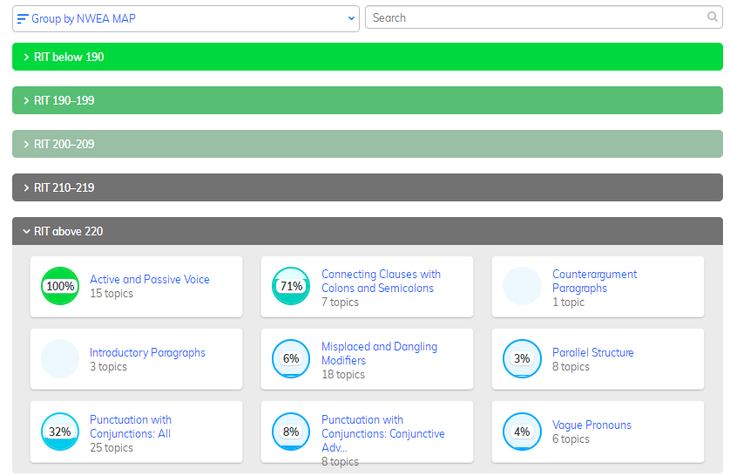Open the Vague Pronouns topic link
Image resolution: width=730 pixels, height=476 pixels.
[x=592, y=425]
